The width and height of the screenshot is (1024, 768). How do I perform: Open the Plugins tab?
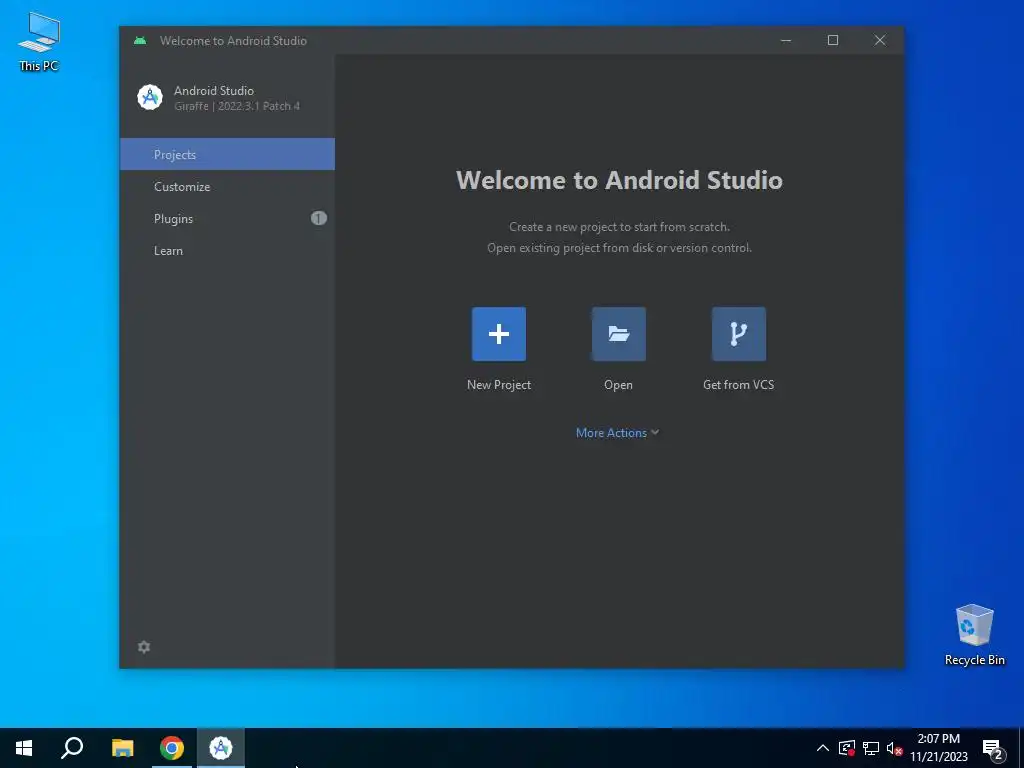click(227, 218)
